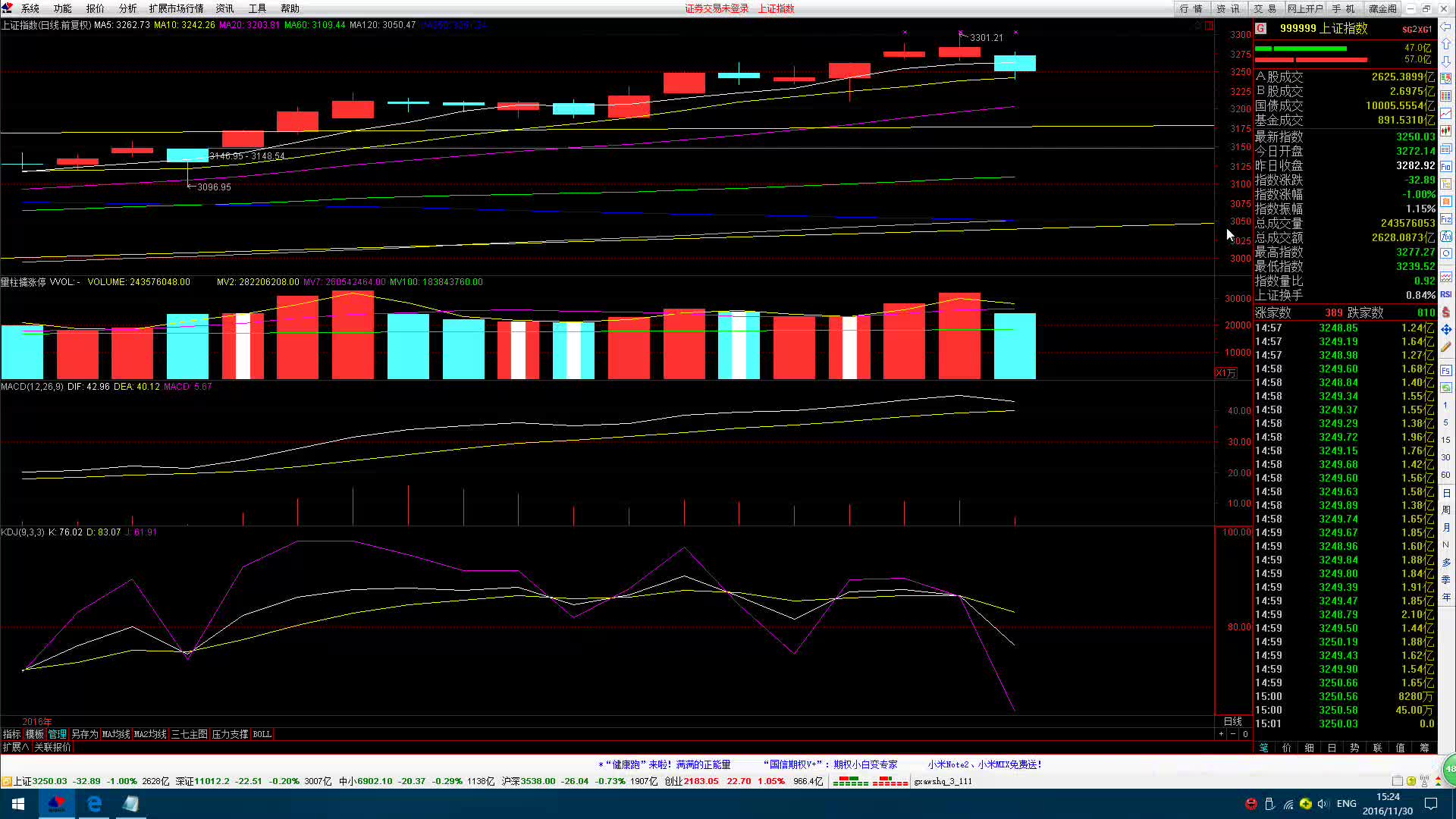Click the RSI indicator icon
1456x819 pixels.
coord(1446,294)
